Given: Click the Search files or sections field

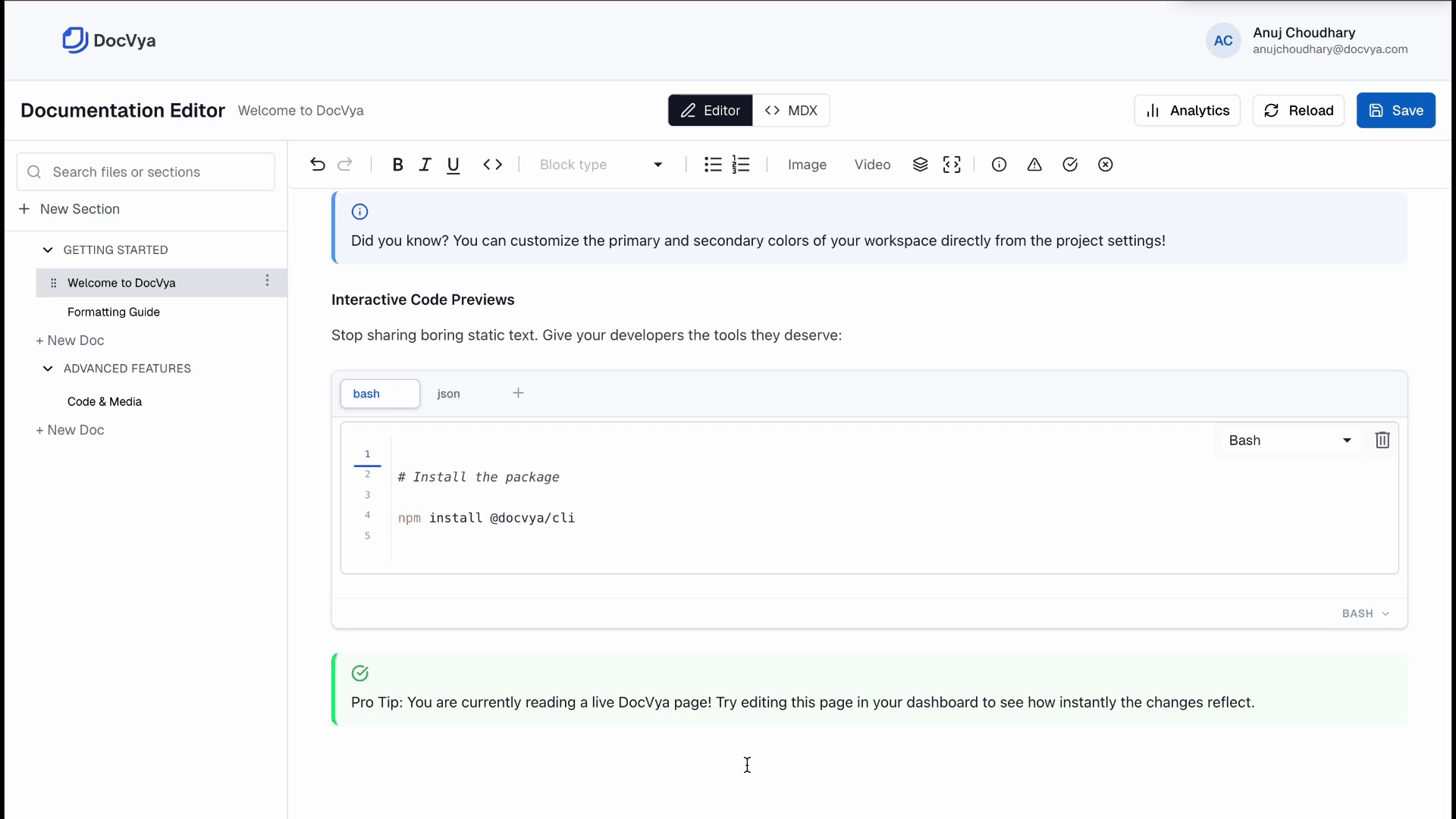Looking at the screenshot, I should (146, 171).
